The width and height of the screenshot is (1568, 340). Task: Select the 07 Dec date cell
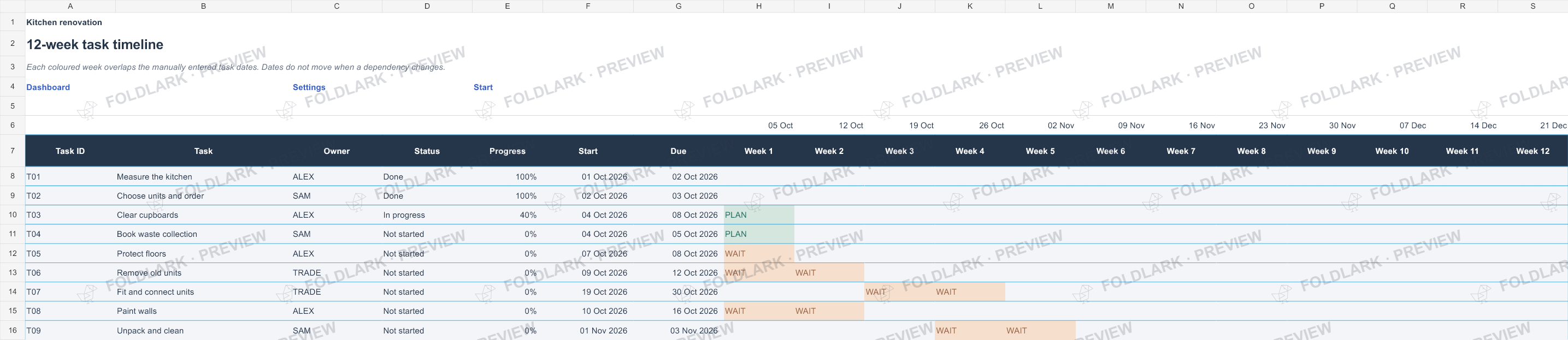[x=1392, y=126]
